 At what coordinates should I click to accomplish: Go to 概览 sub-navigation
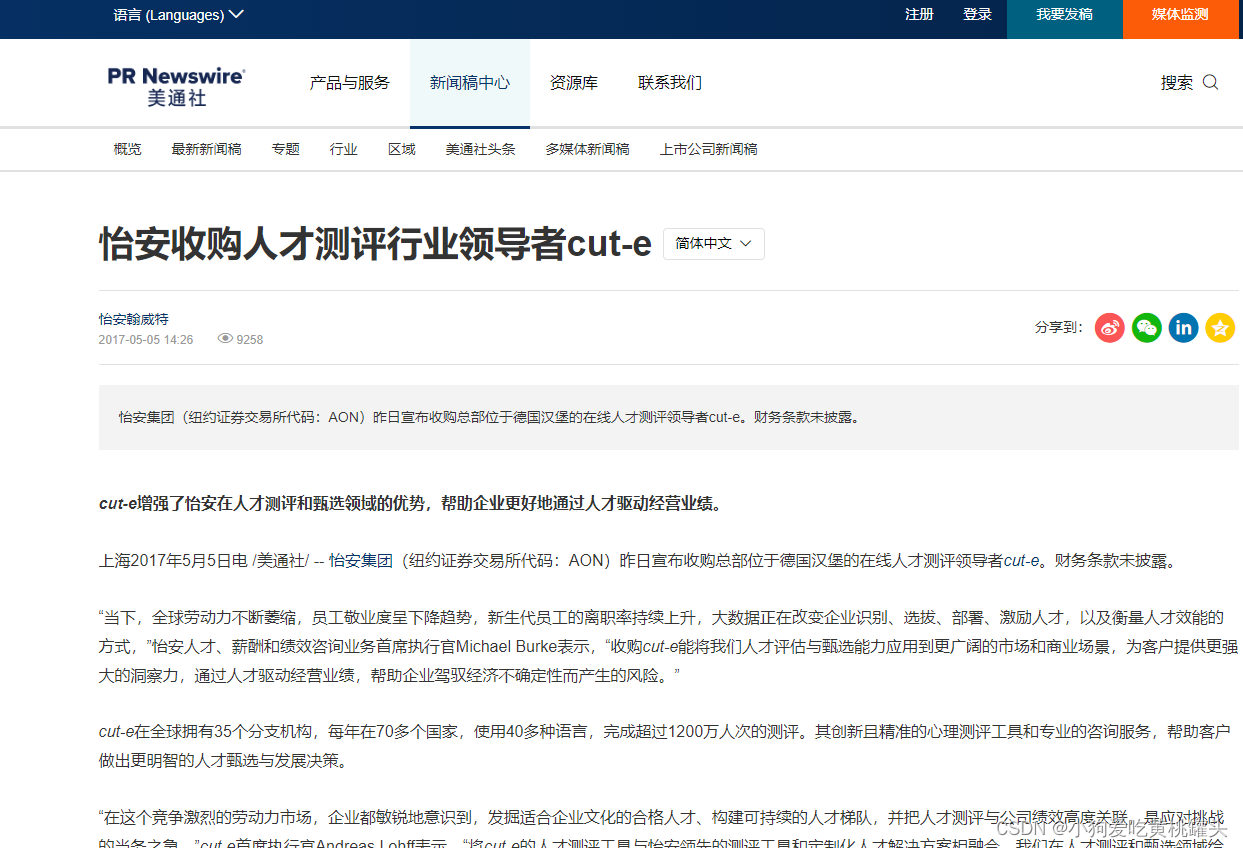(x=128, y=149)
